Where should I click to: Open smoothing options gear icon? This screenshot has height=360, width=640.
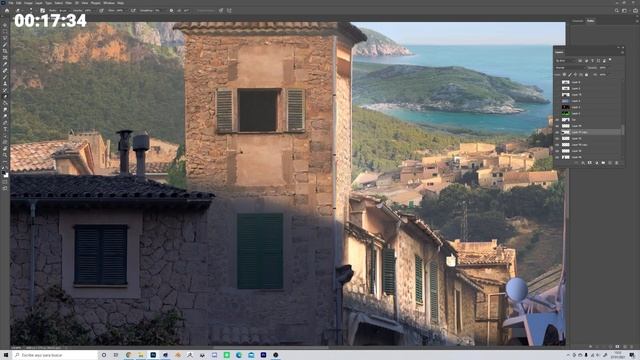pyautogui.click(x=171, y=10)
